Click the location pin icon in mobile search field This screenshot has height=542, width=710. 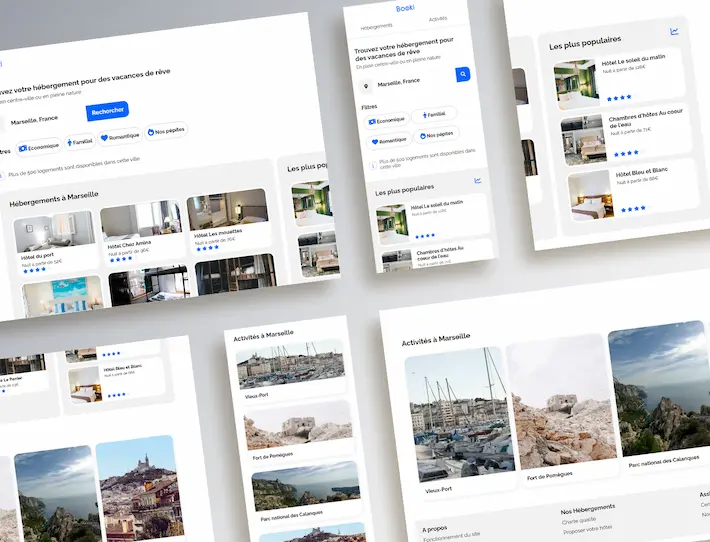[x=366, y=86]
